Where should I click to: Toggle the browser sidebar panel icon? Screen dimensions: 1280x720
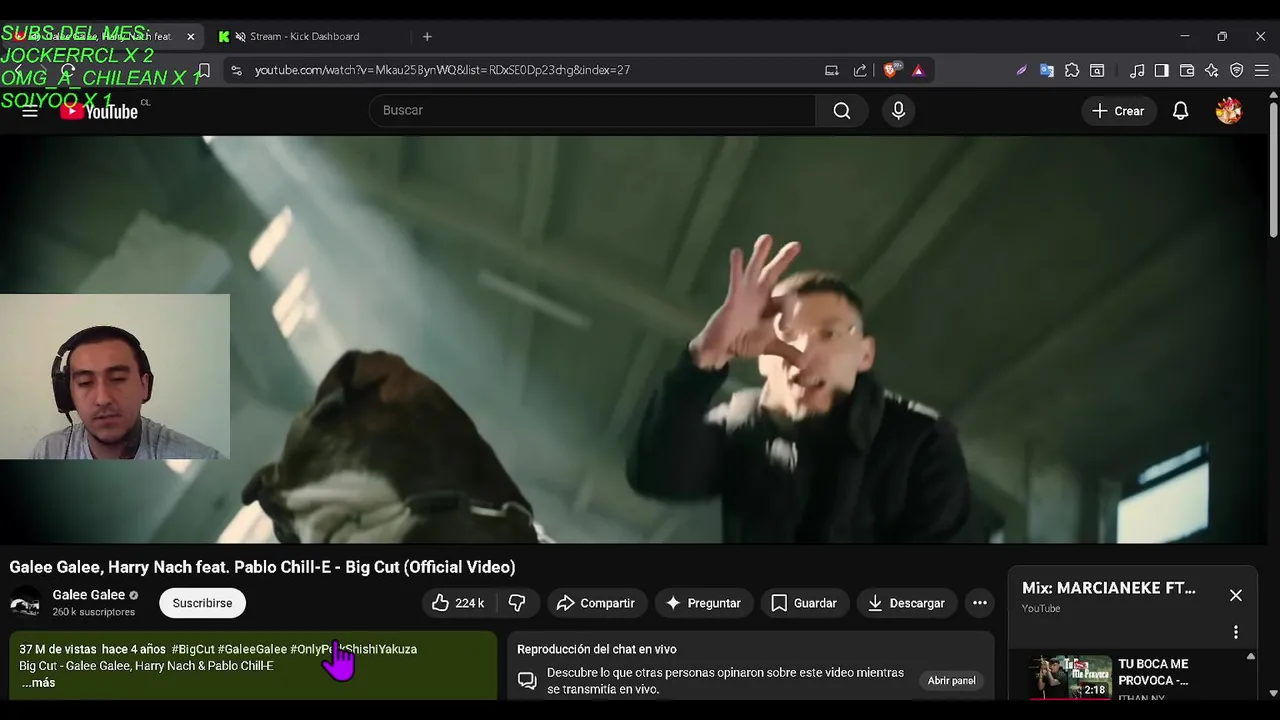pos(1162,70)
